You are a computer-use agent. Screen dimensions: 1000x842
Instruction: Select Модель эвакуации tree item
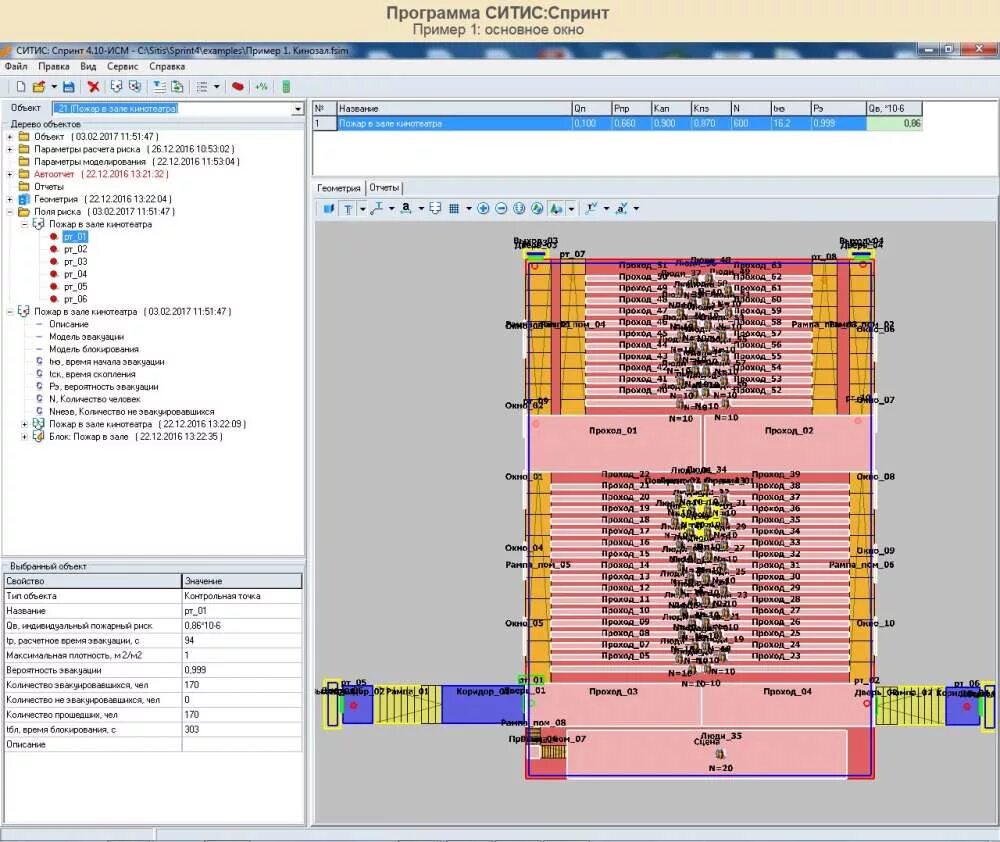[87, 337]
